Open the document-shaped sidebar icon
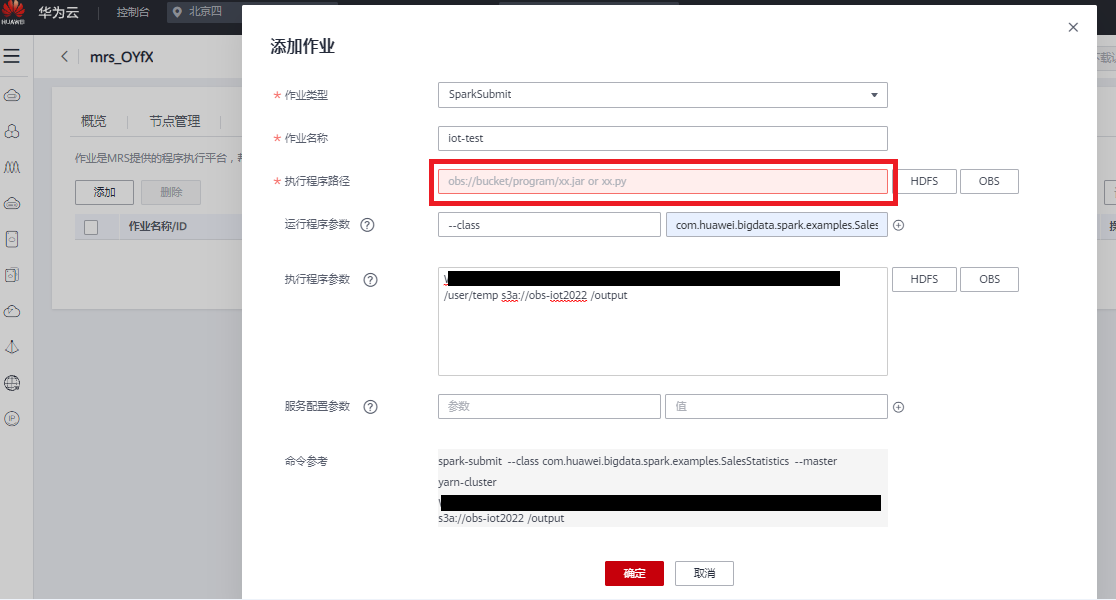The width and height of the screenshot is (1116, 600). [12, 239]
